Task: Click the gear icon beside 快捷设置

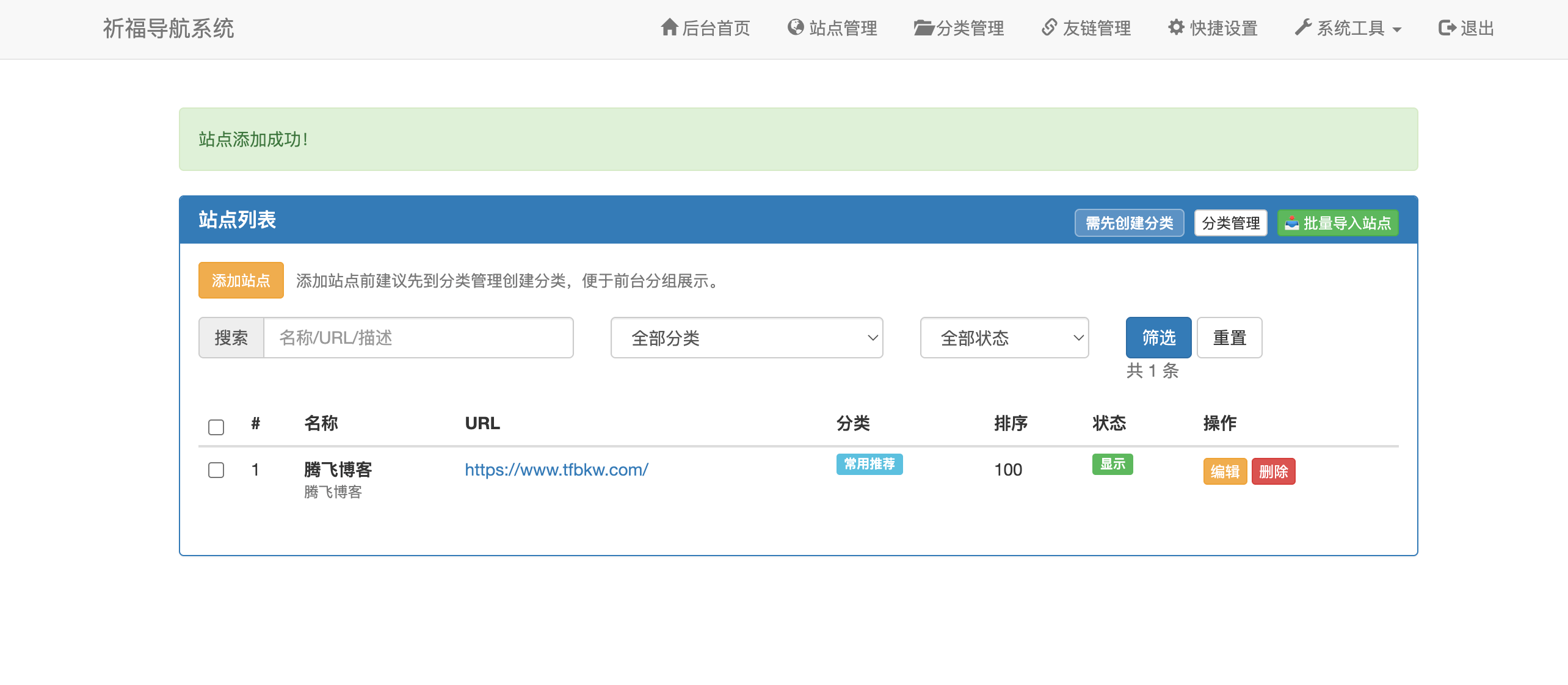Action: click(1177, 27)
